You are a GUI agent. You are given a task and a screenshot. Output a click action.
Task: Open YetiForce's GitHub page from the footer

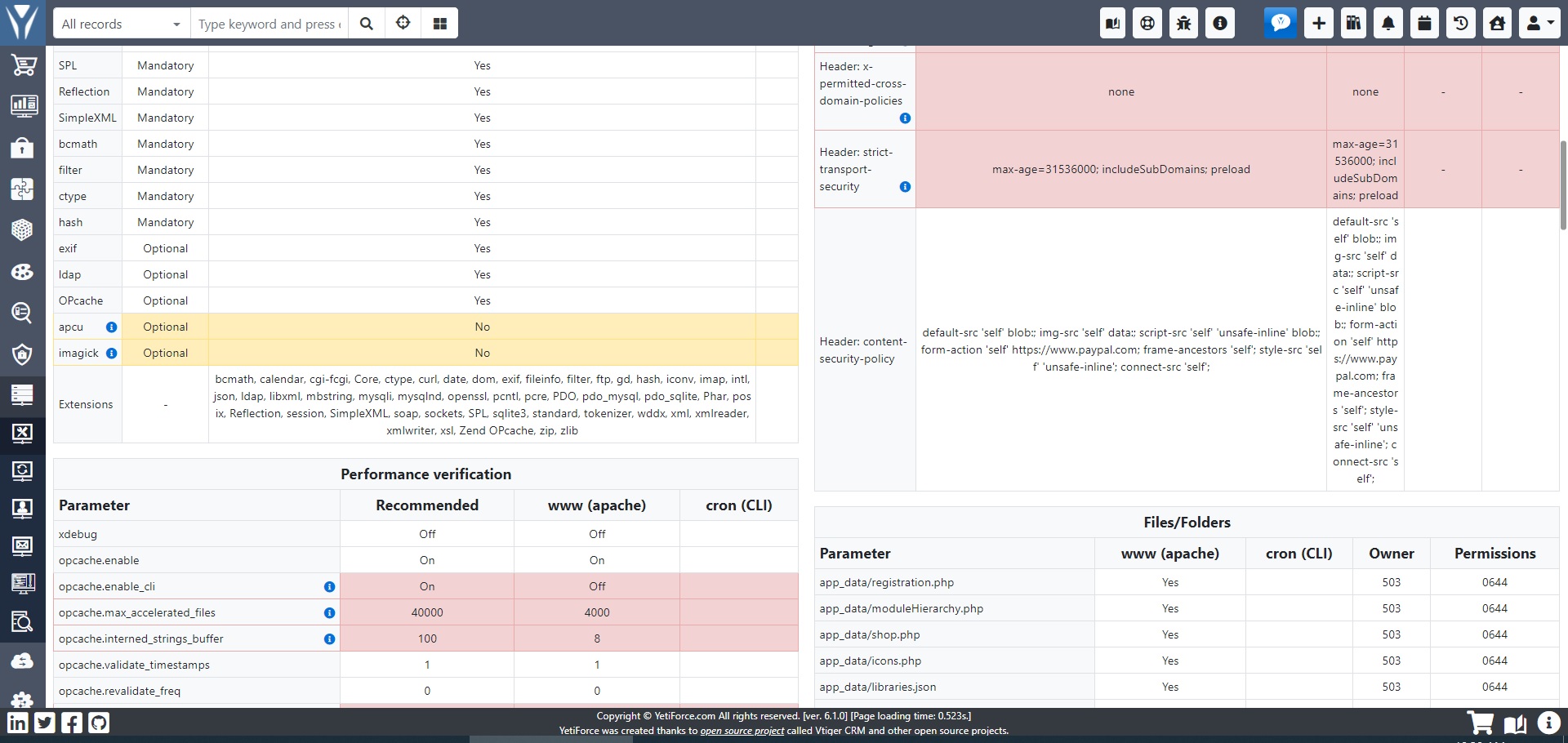pos(99,723)
